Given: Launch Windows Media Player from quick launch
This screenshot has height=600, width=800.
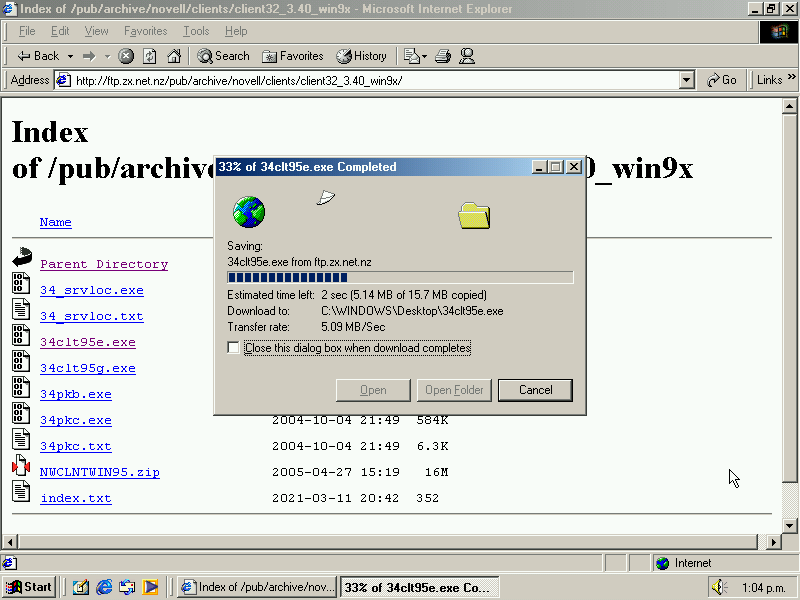Looking at the screenshot, I should 151,587.
